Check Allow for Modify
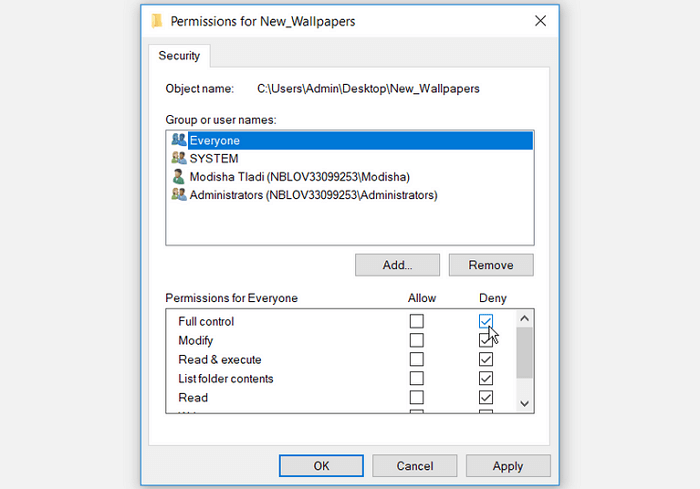Screen dimensions: 700x489 417,340
